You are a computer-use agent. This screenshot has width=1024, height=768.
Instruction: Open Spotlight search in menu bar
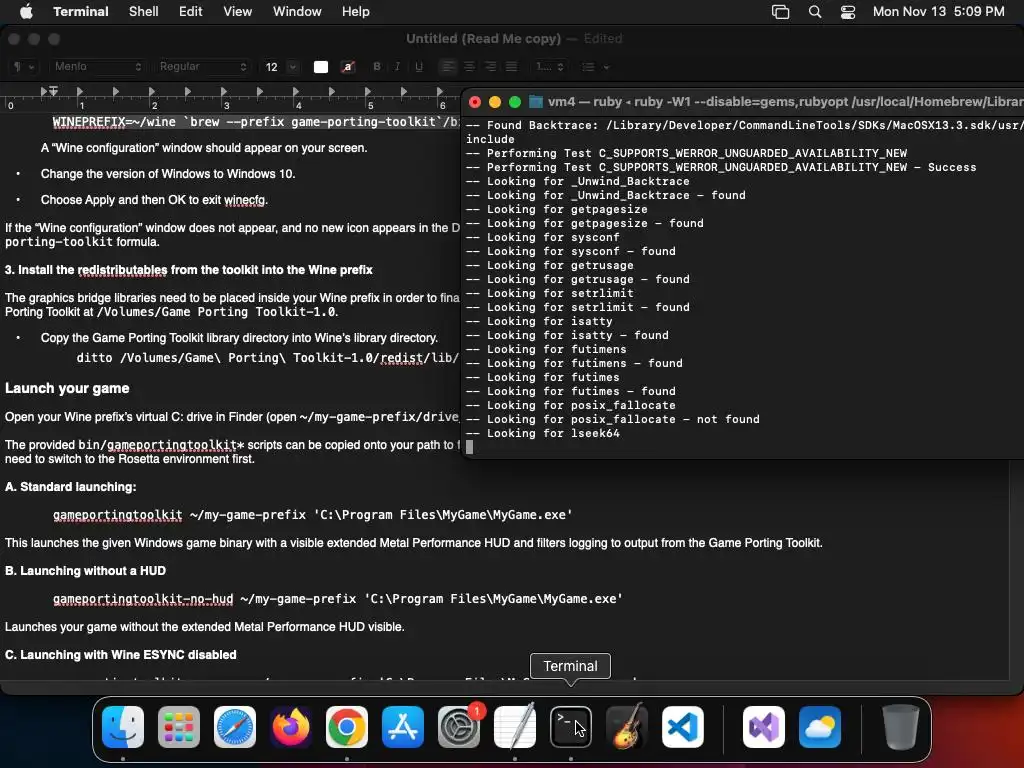point(814,12)
